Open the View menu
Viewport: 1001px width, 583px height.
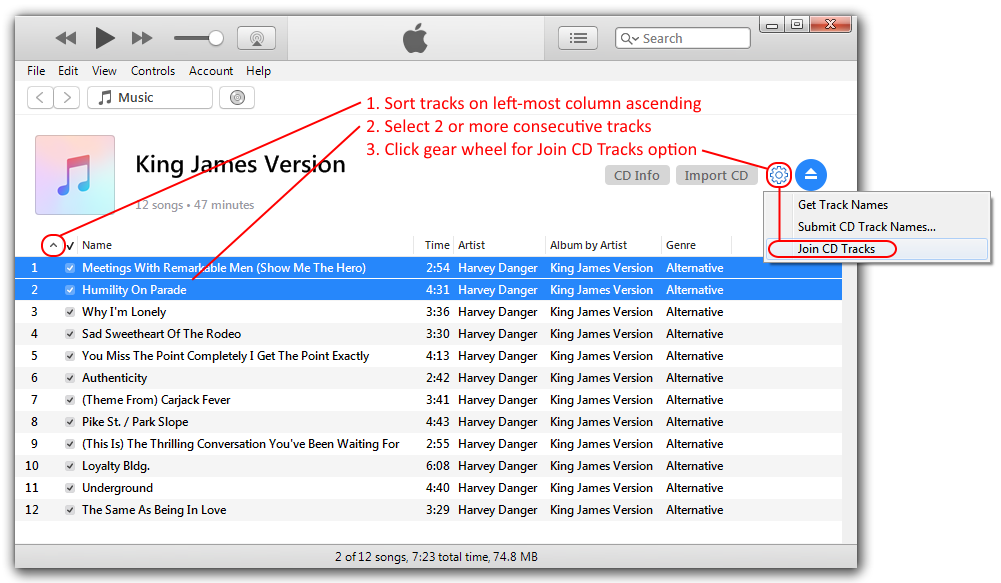[x=104, y=71]
